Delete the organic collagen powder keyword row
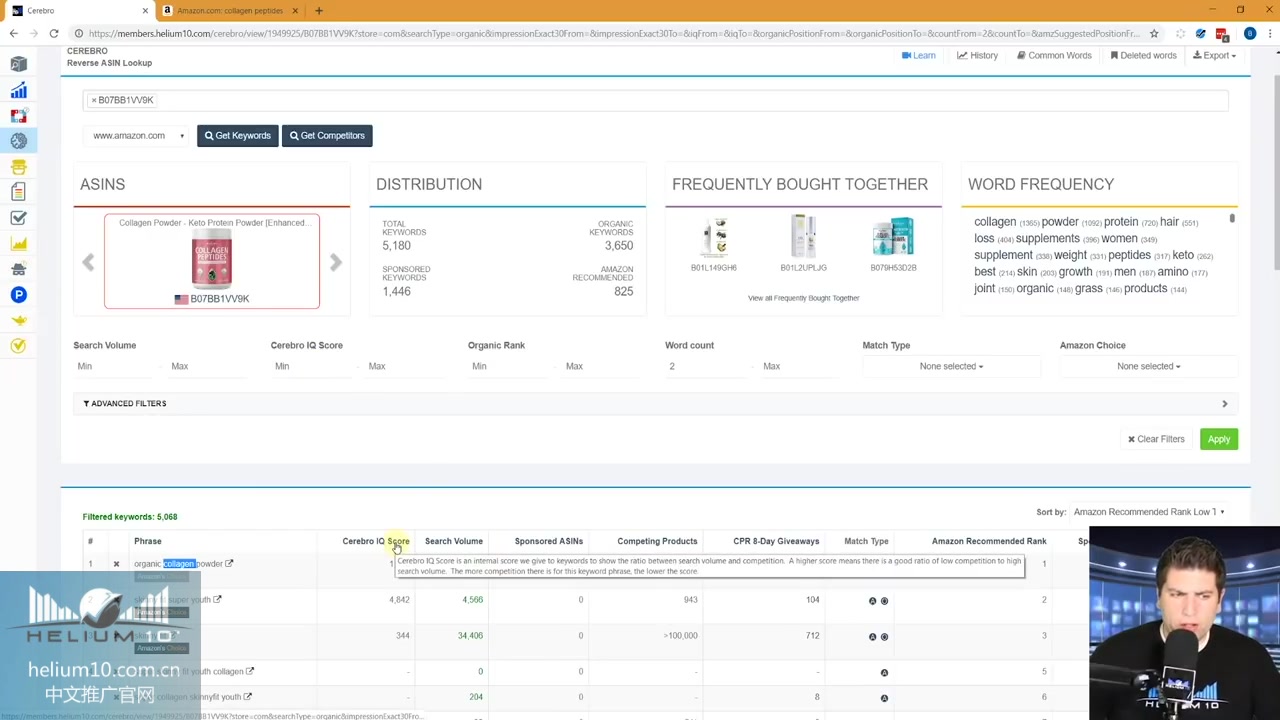1280x720 pixels. tap(116, 564)
